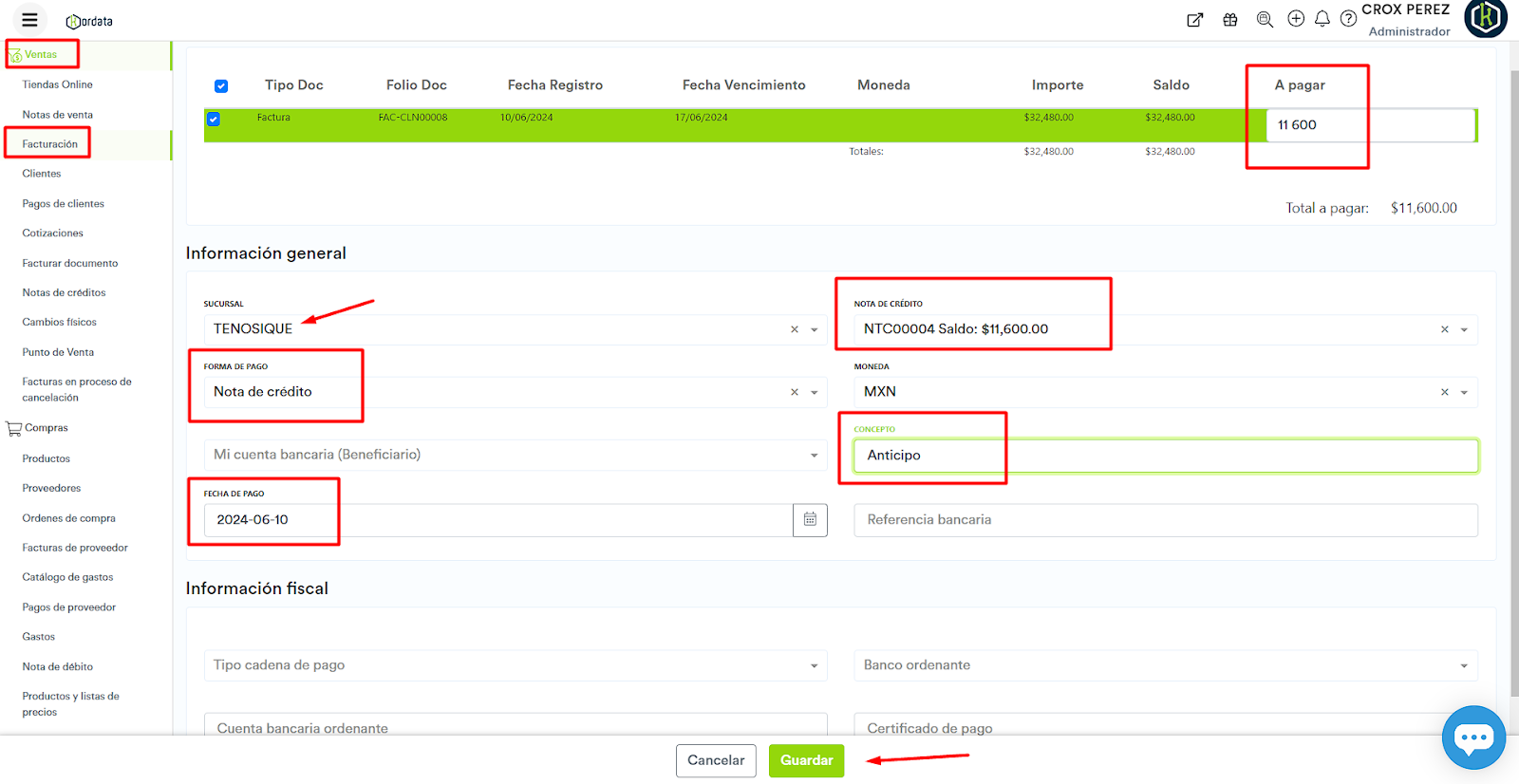
Task: Open the hamburger menu
Action: click(29, 20)
